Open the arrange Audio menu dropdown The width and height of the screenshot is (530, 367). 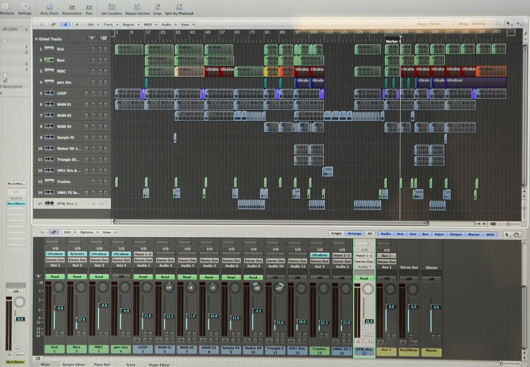tap(168, 24)
